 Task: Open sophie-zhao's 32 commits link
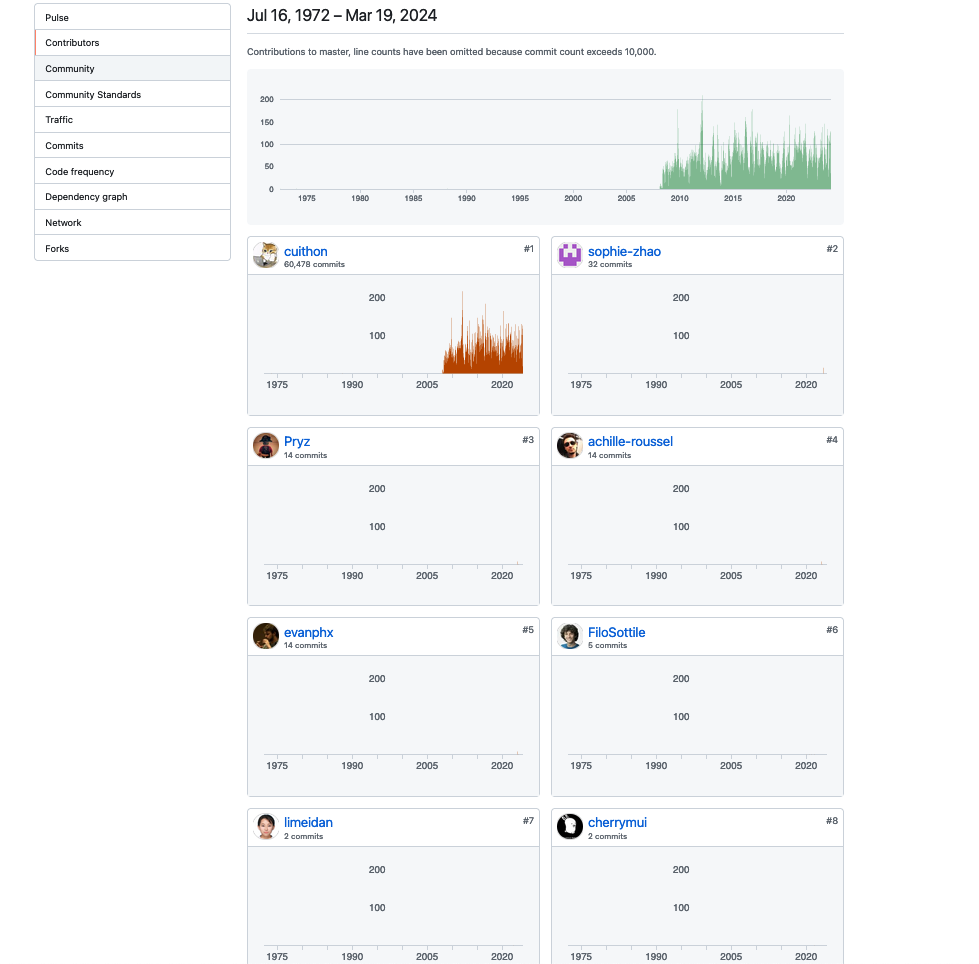coord(610,265)
